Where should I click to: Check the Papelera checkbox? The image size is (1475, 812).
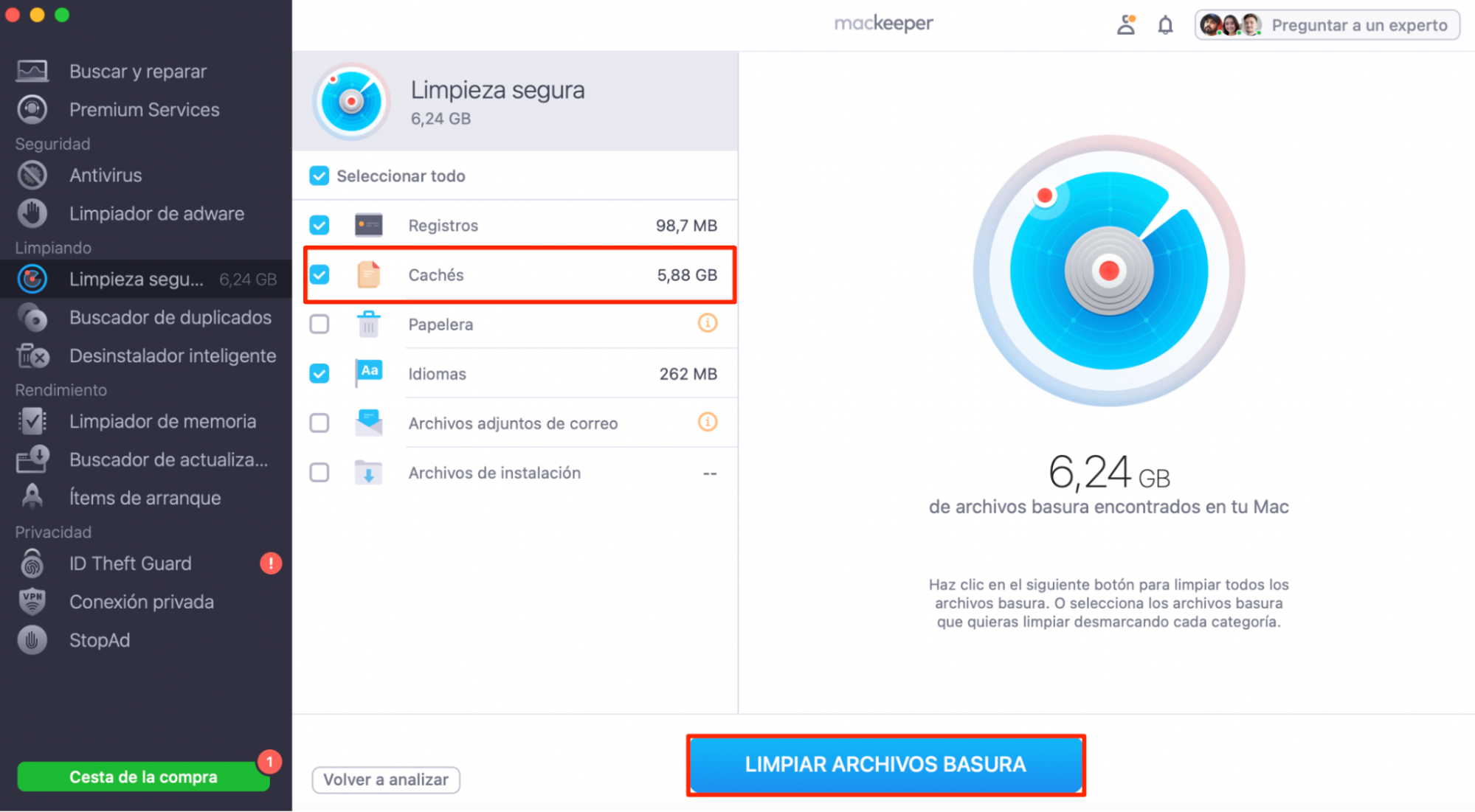pos(319,324)
